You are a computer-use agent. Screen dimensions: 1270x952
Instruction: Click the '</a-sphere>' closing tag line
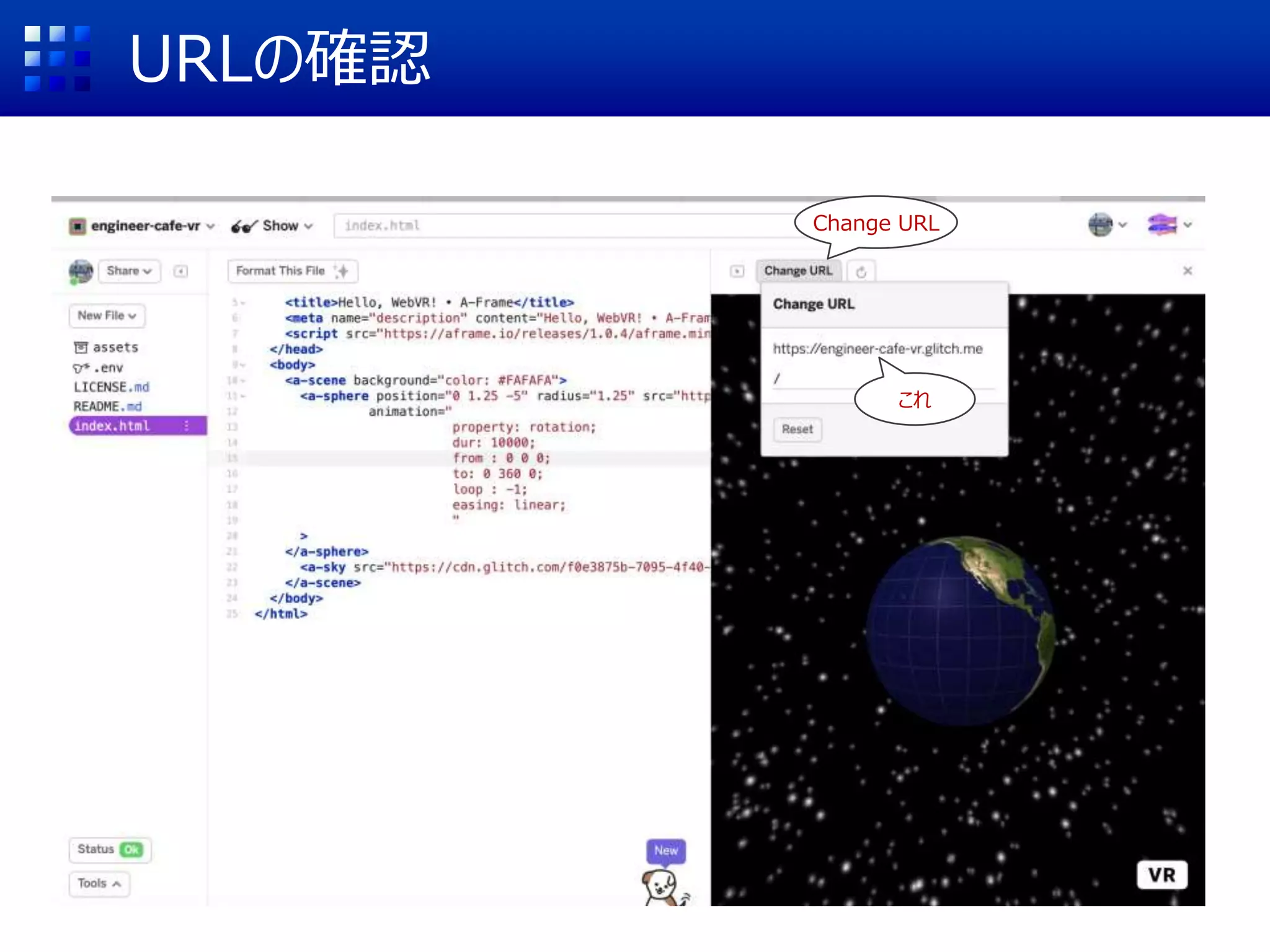[327, 552]
